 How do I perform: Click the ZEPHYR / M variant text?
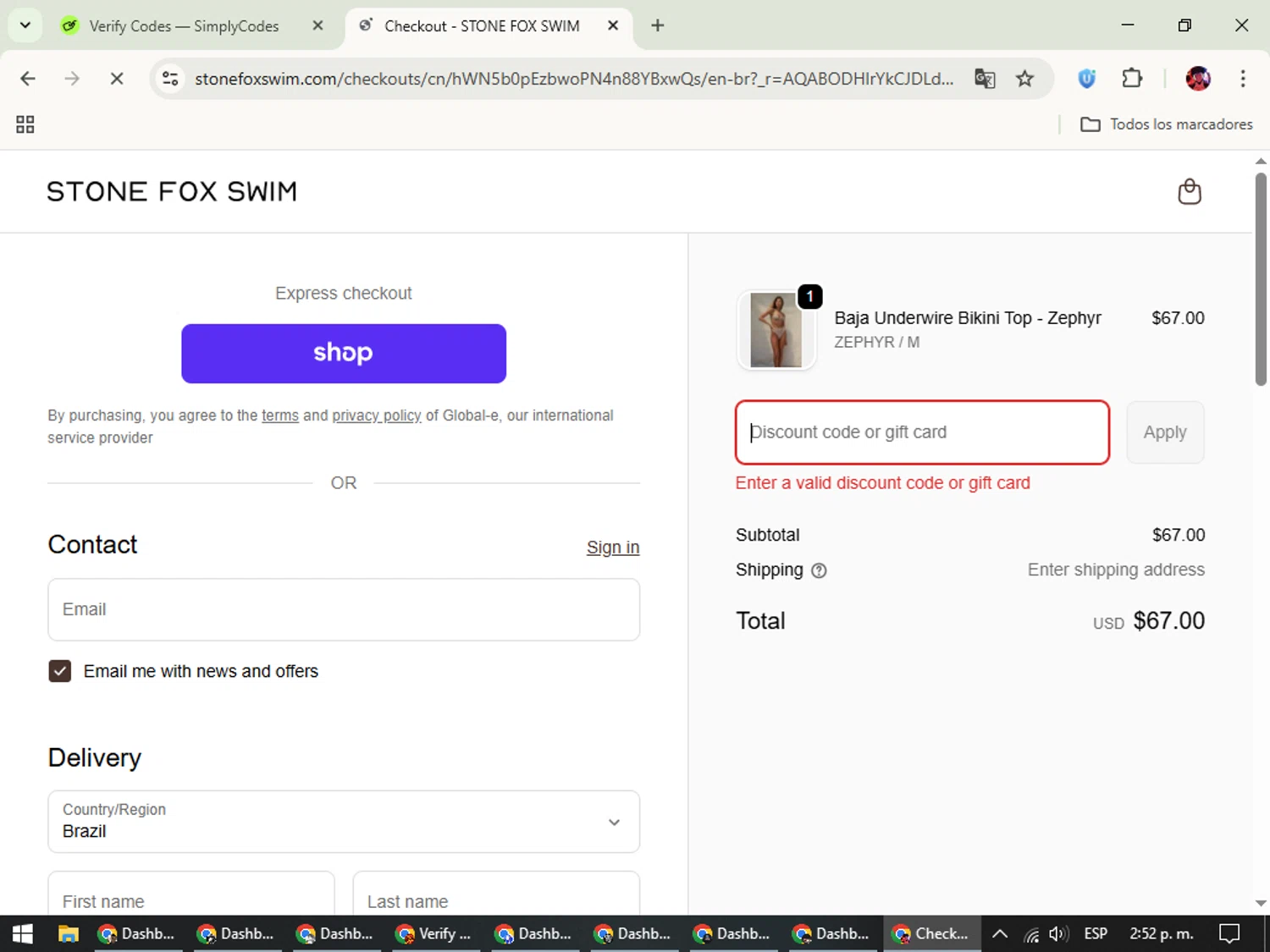pyautogui.click(x=877, y=342)
